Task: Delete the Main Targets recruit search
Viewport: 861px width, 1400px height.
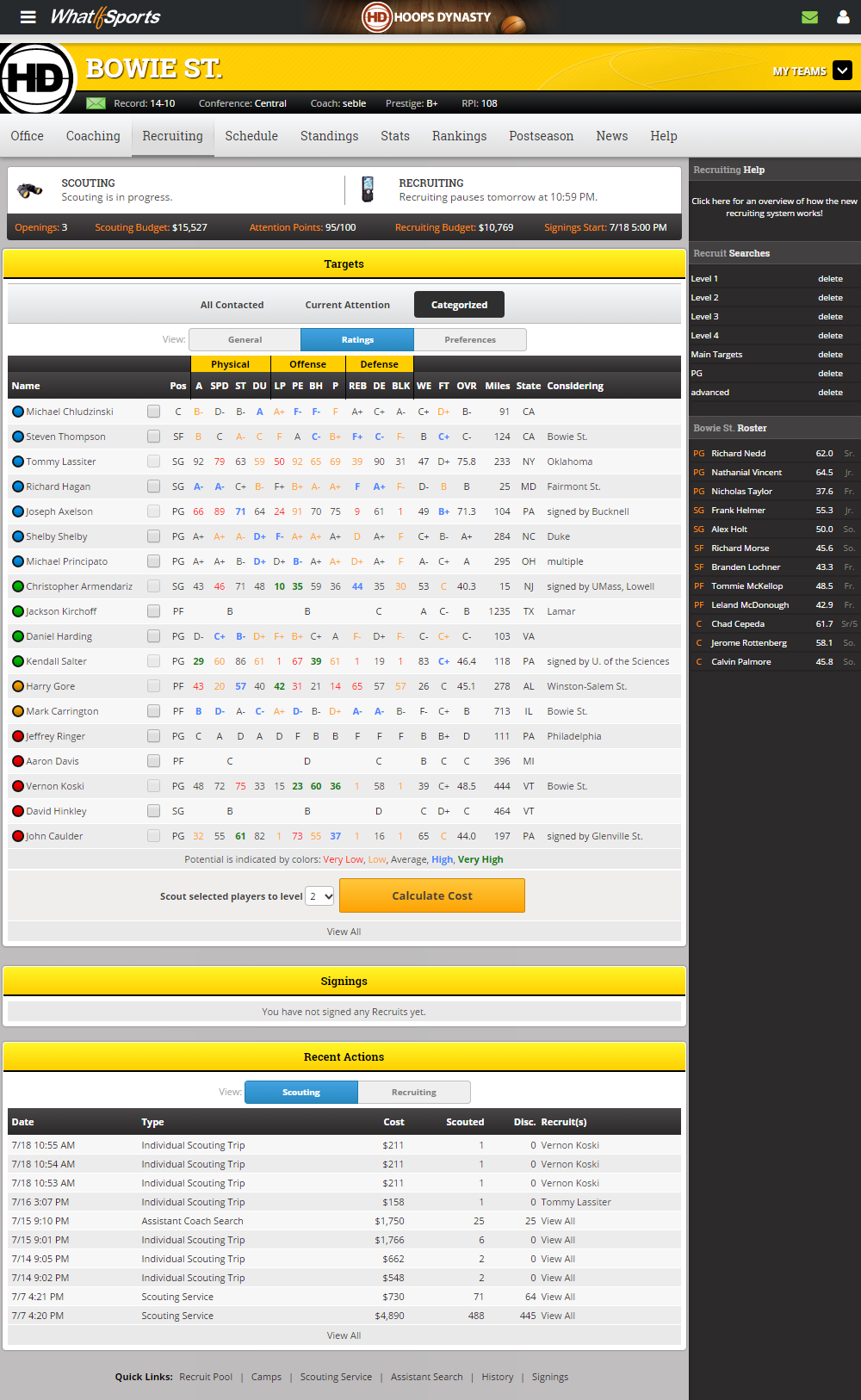Action: point(830,355)
